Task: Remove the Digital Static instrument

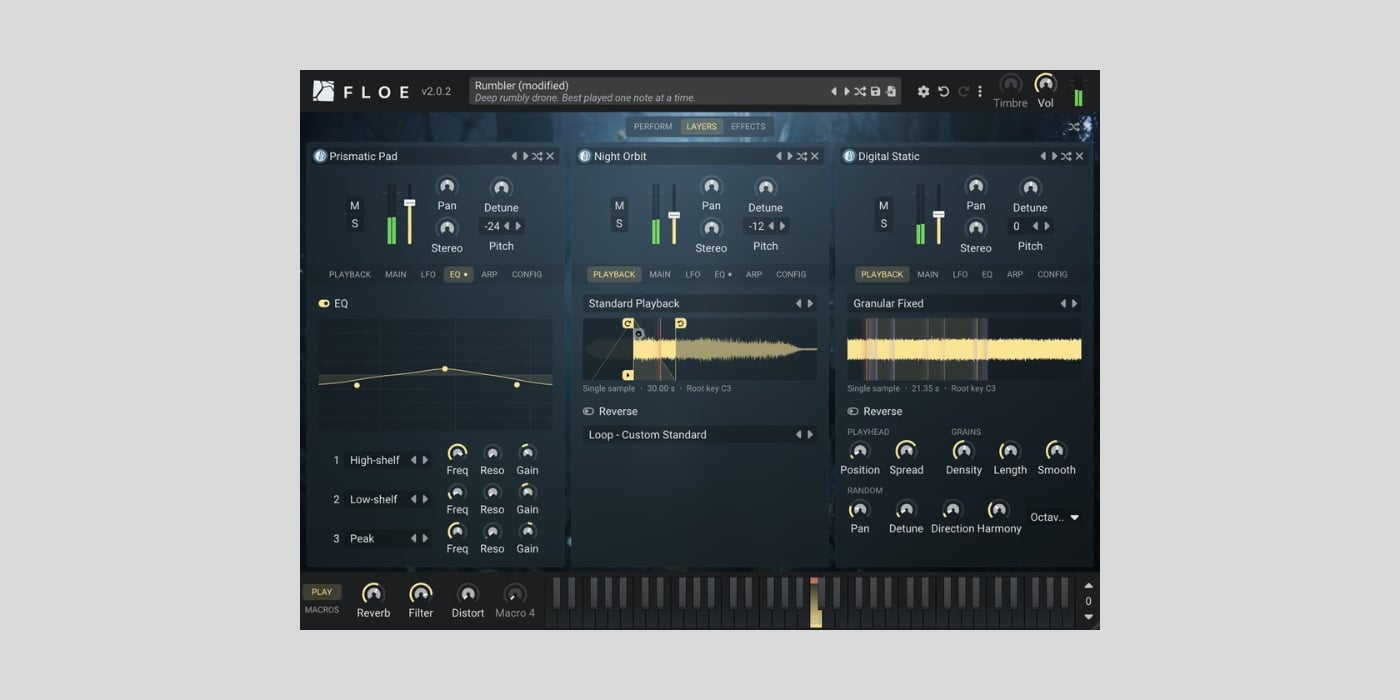Action: pyautogui.click(x=1079, y=156)
